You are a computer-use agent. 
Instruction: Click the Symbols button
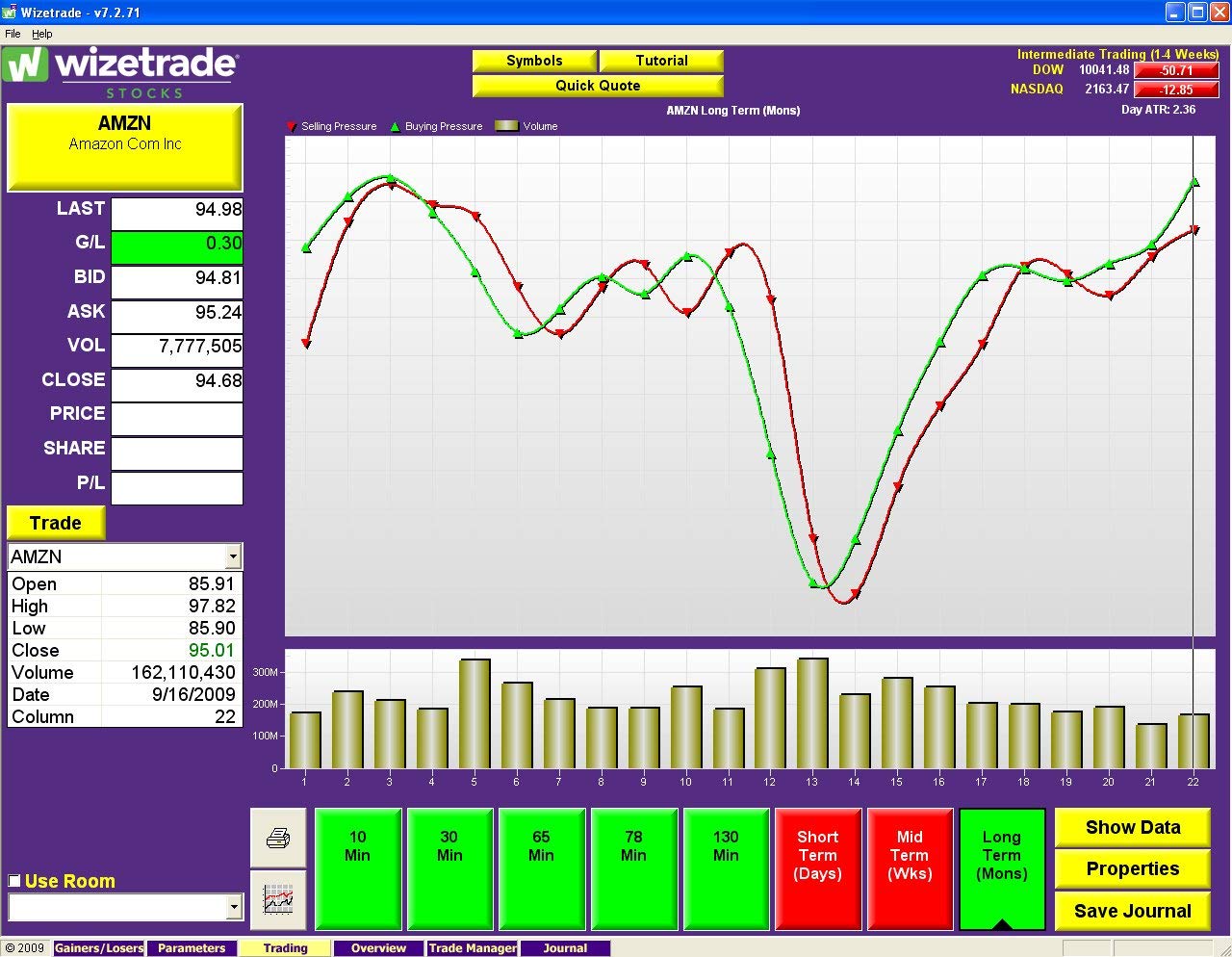click(534, 61)
